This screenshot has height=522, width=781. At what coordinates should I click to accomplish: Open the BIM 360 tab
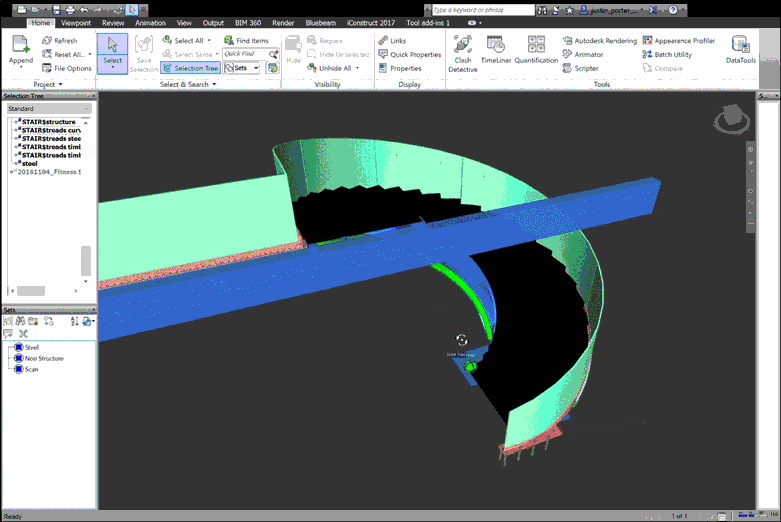coord(248,23)
